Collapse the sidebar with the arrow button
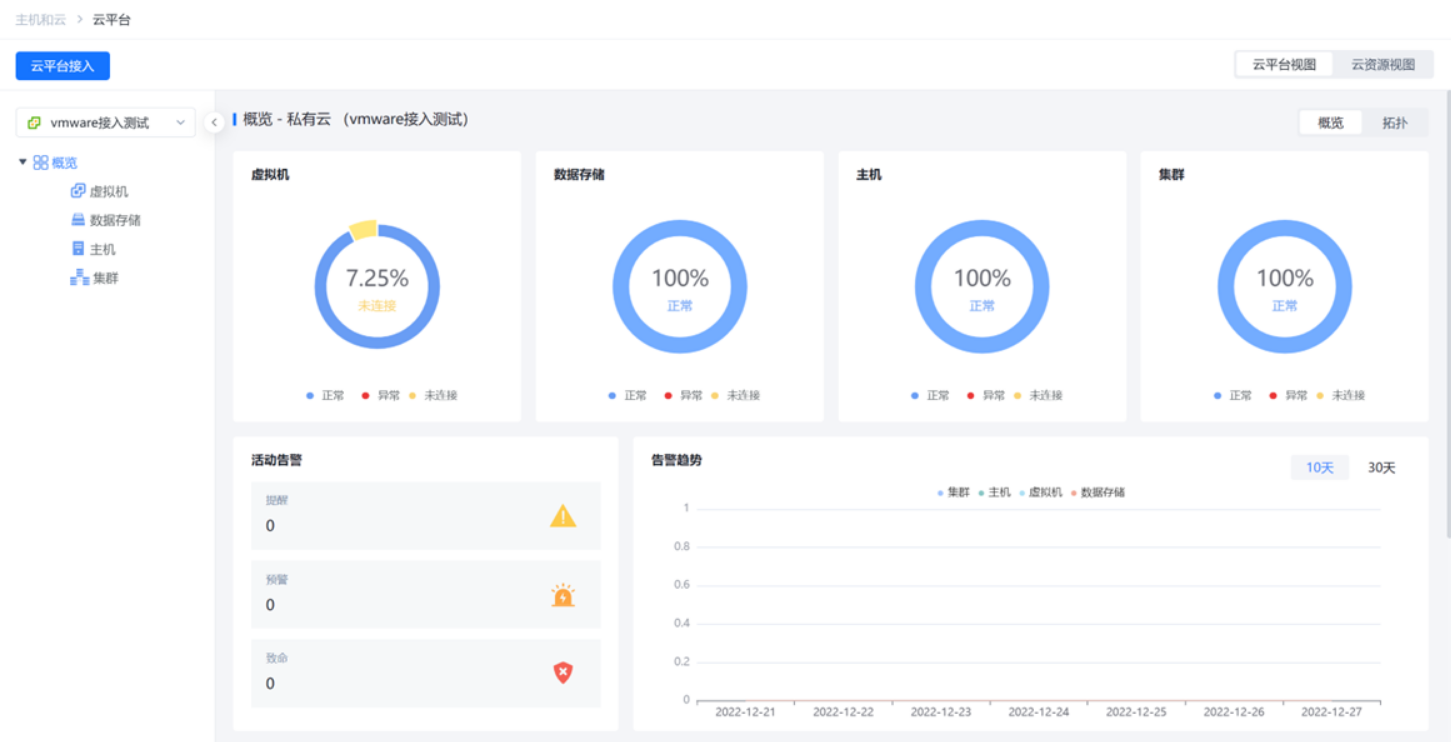This screenshot has width=1451, height=742. pos(214,122)
